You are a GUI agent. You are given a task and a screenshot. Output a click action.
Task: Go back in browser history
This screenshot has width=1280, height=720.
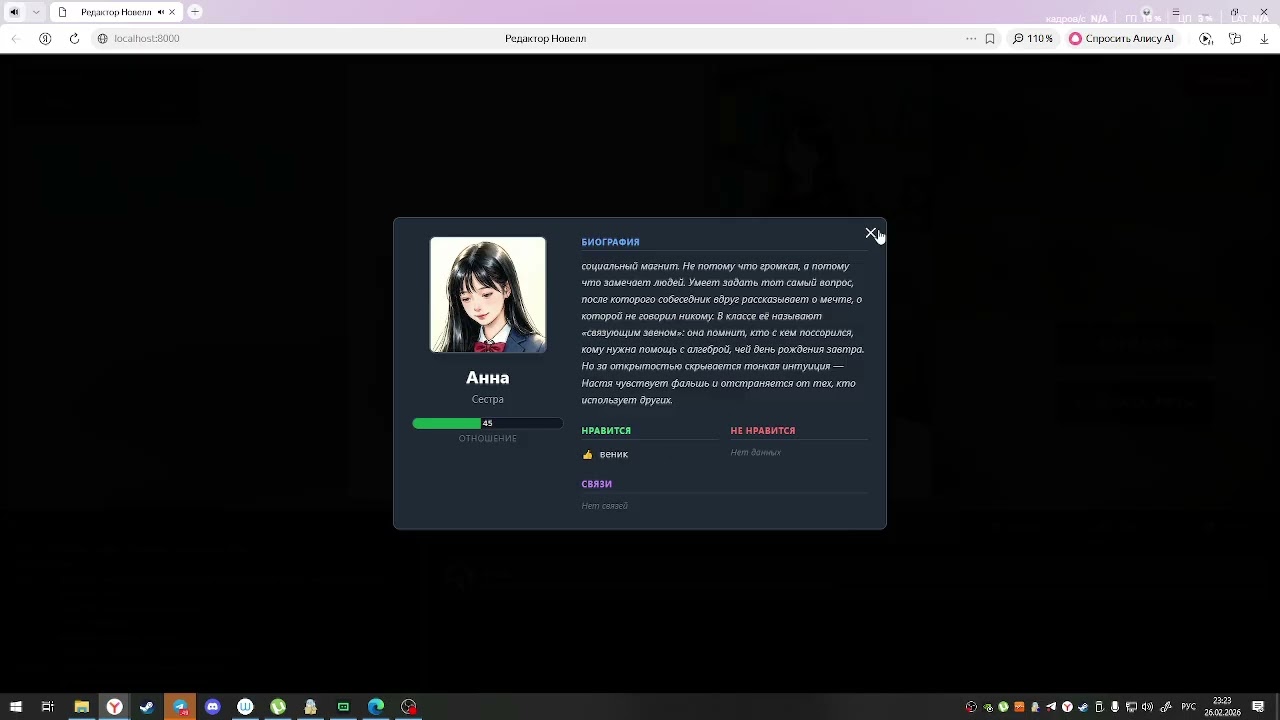(16, 39)
